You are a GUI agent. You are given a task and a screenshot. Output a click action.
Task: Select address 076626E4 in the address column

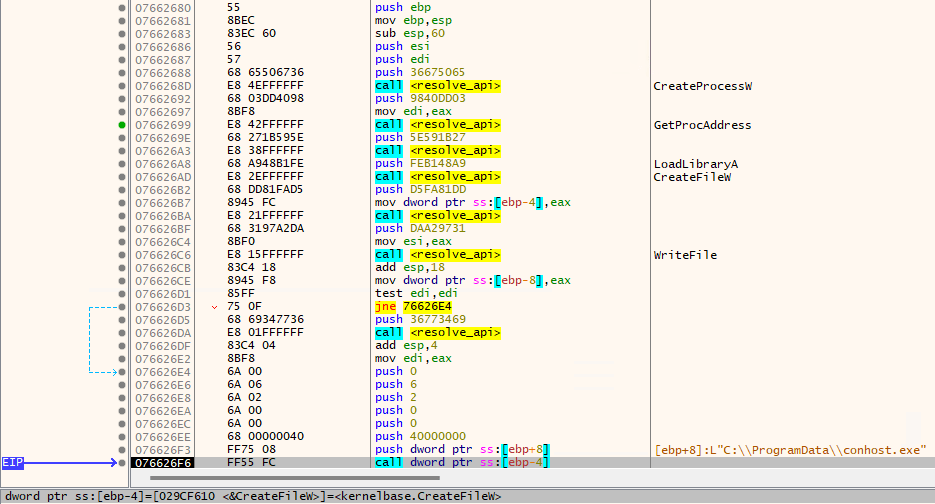(x=165, y=372)
